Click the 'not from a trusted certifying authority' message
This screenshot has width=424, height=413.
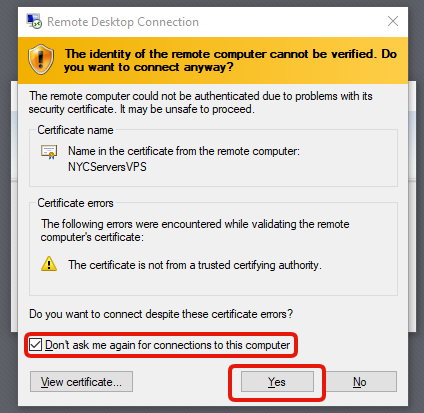click(x=195, y=265)
